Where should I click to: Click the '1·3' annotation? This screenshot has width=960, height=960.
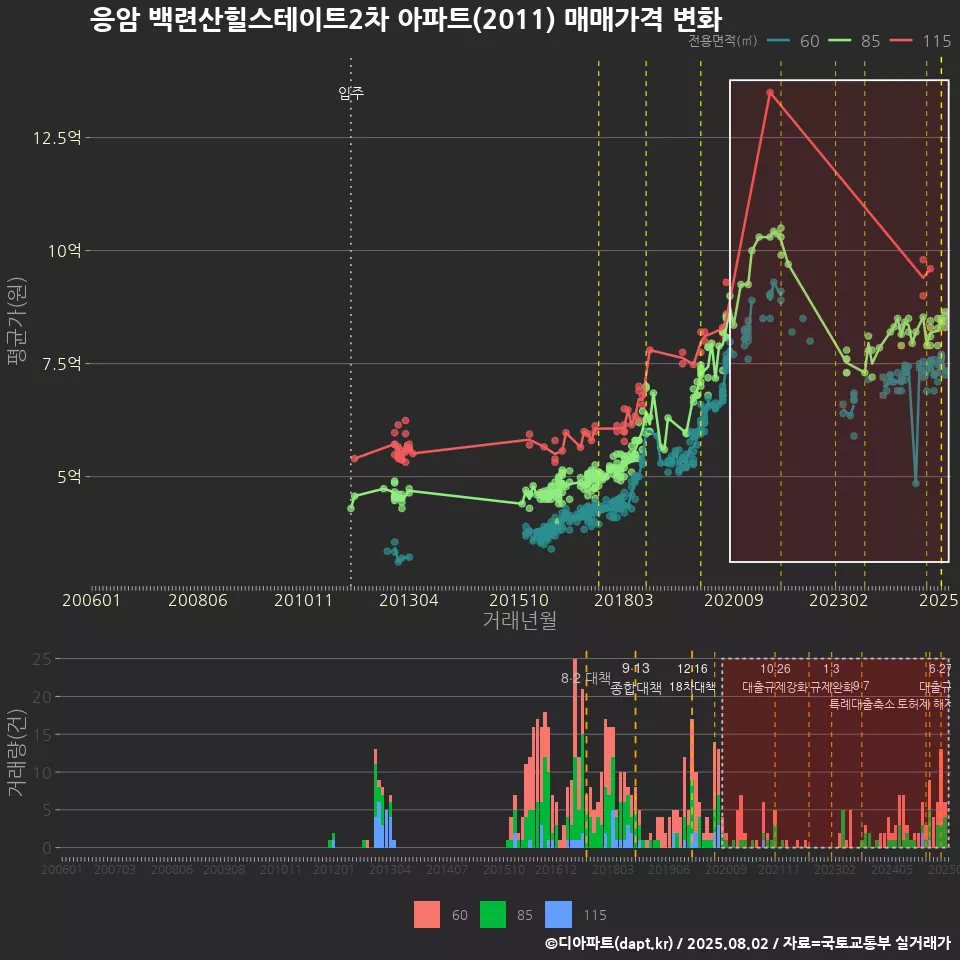(831, 669)
